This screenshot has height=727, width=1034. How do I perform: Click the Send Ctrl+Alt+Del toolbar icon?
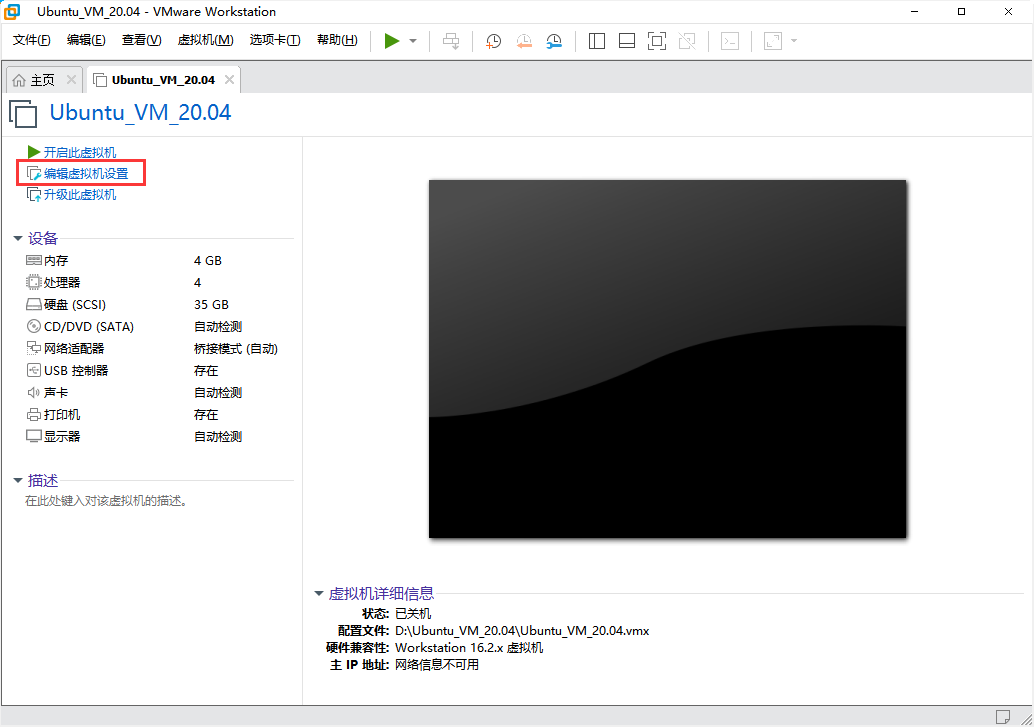[x=451, y=41]
